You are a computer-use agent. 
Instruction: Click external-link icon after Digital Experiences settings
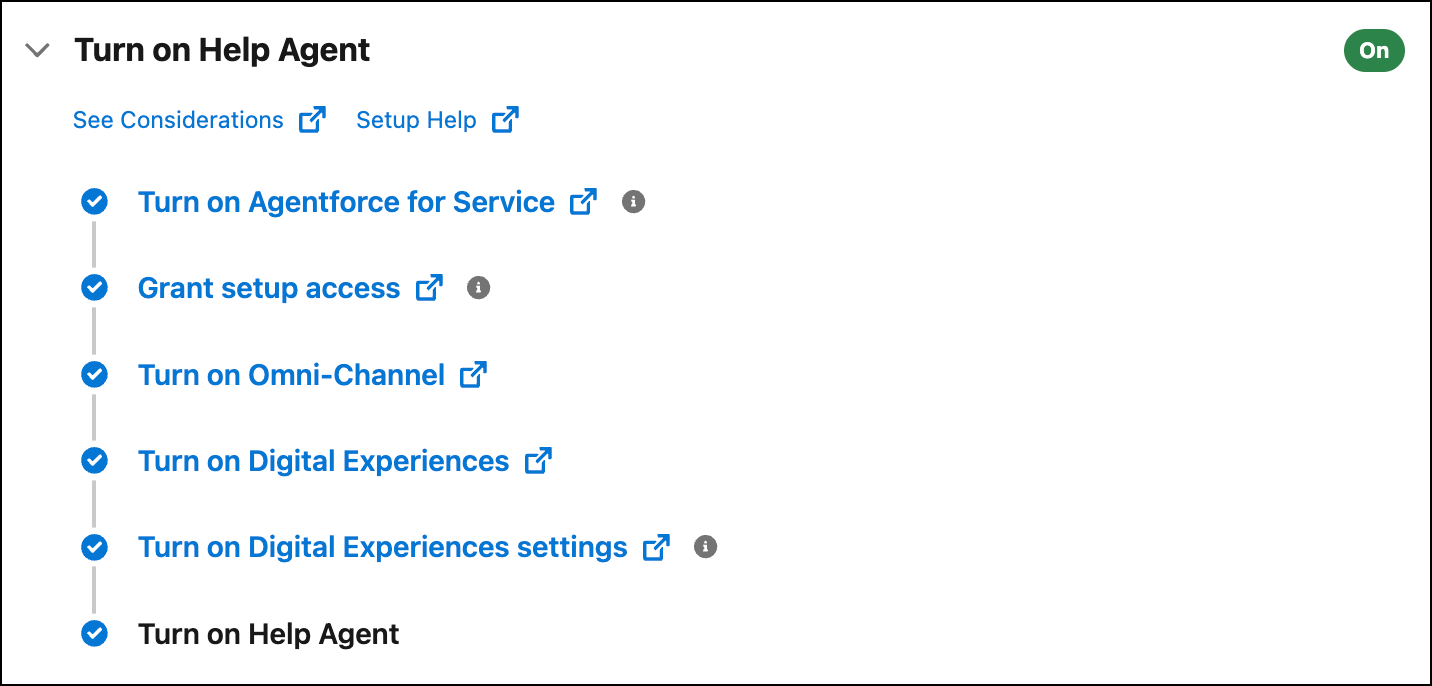pos(656,548)
